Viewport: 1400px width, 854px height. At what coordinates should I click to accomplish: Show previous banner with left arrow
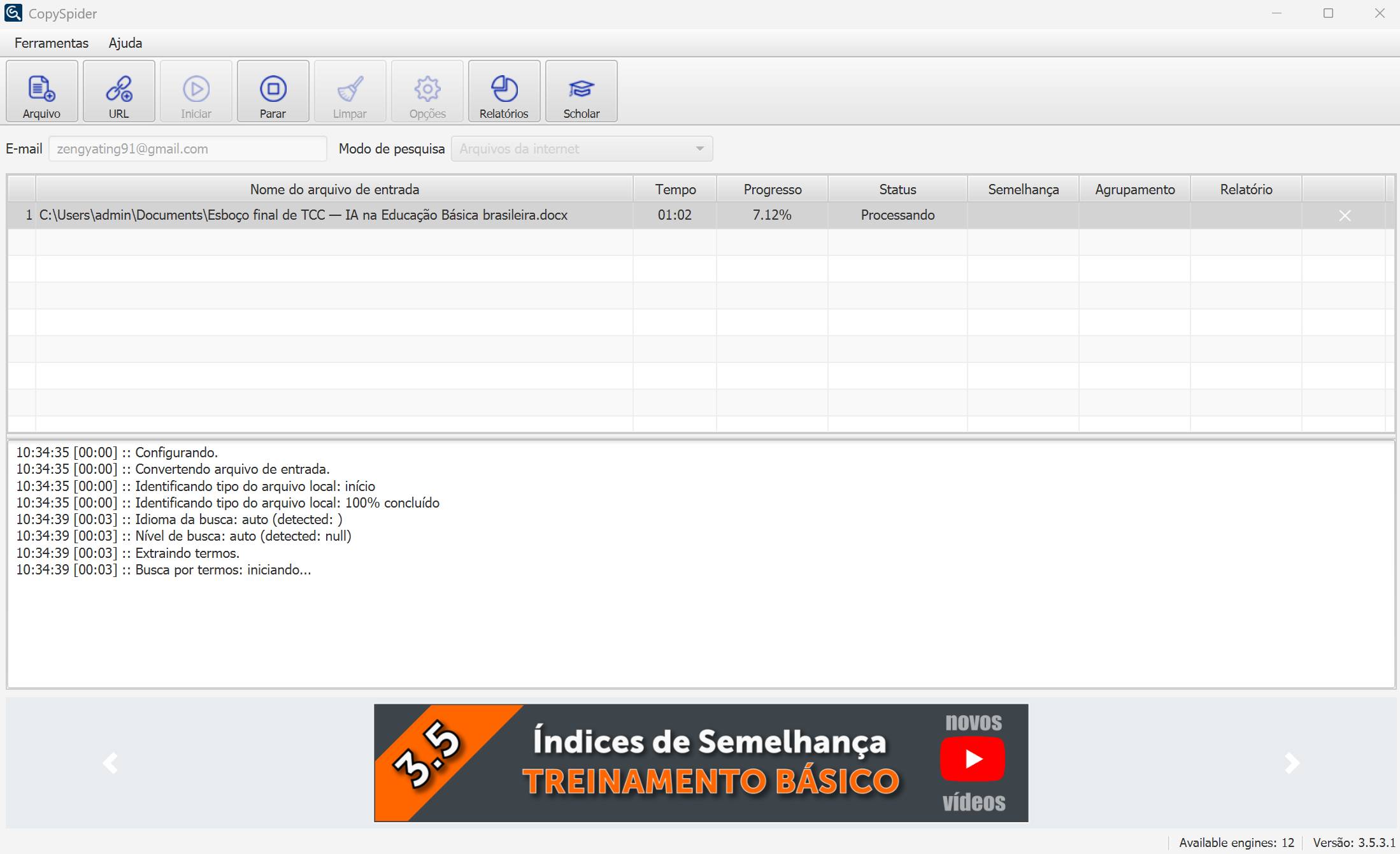tap(111, 762)
